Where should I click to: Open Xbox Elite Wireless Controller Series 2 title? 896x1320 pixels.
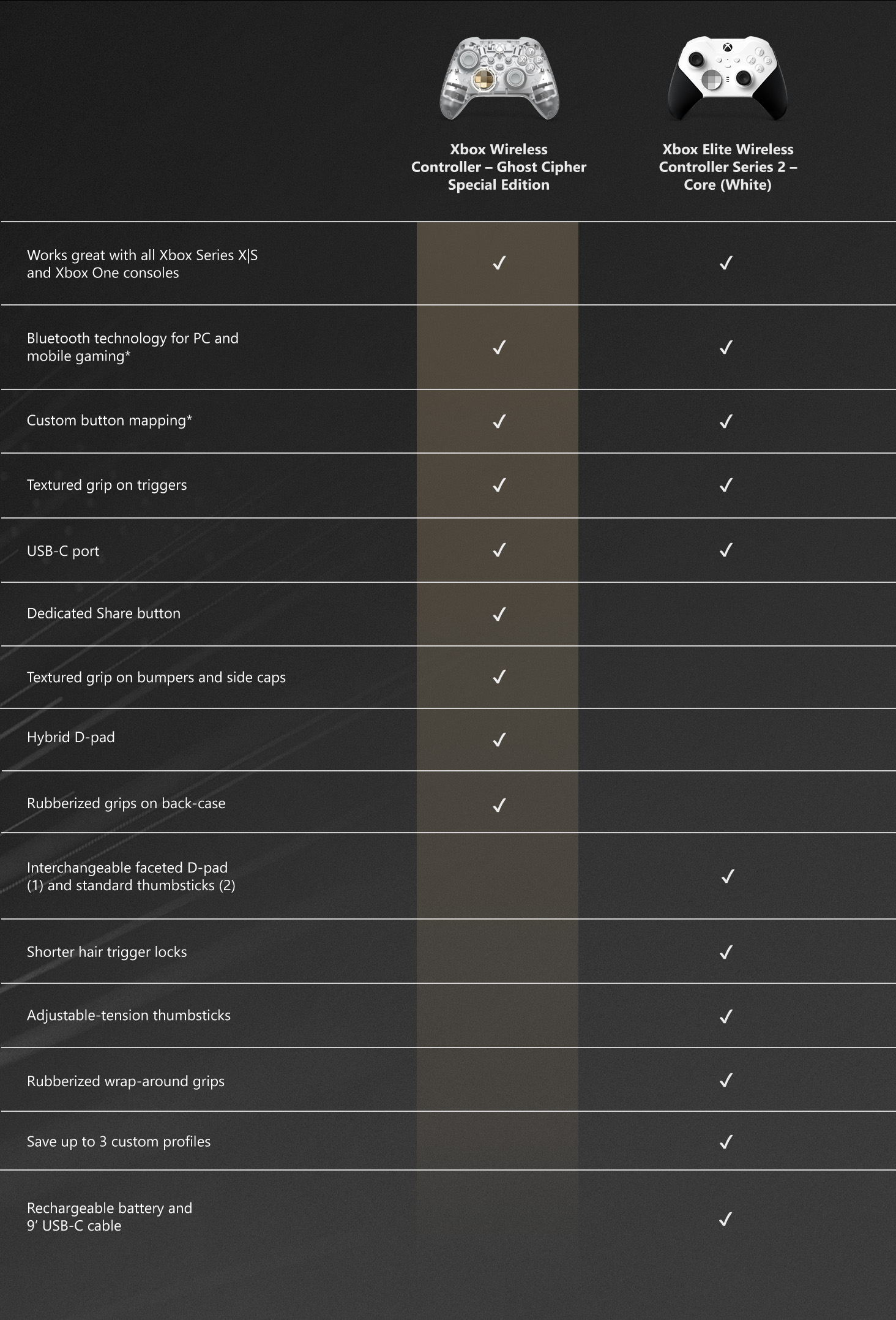(728, 167)
